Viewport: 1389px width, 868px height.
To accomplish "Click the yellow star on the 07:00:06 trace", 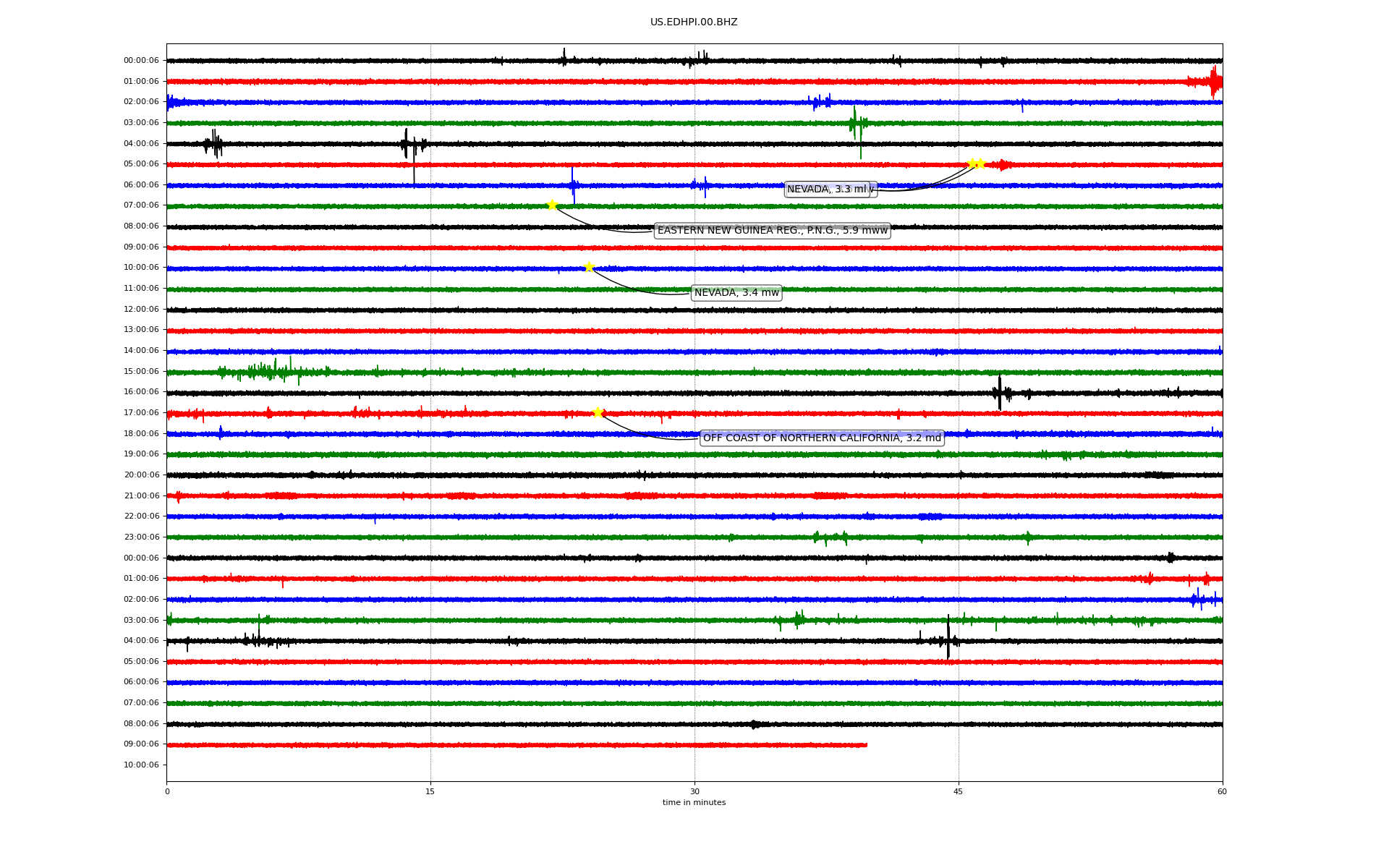I will coord(552,205).
